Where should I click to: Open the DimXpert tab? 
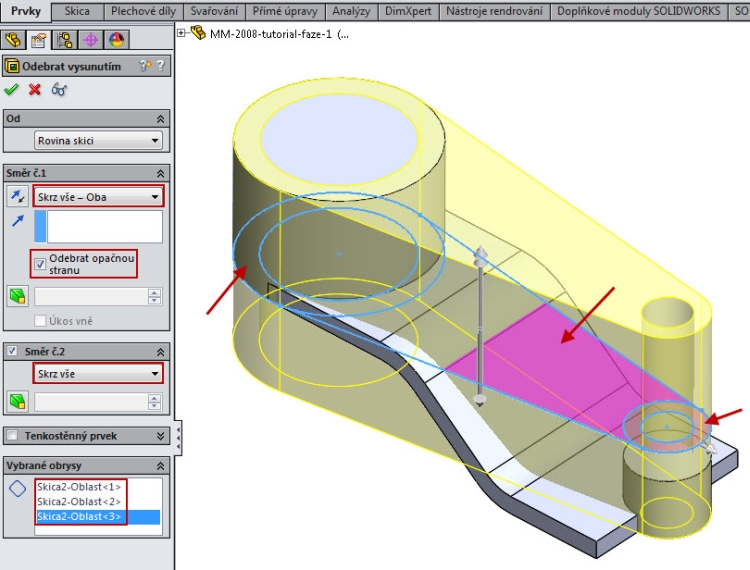408,11
